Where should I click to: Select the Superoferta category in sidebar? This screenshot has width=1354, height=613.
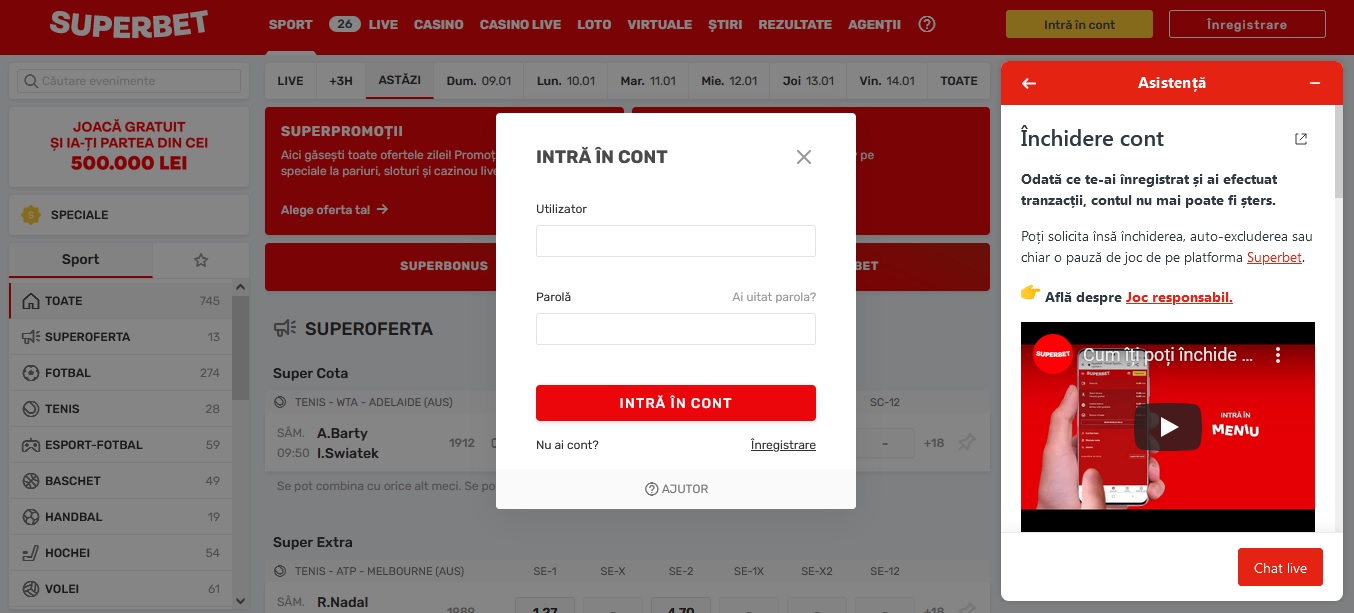coord(120,337)
